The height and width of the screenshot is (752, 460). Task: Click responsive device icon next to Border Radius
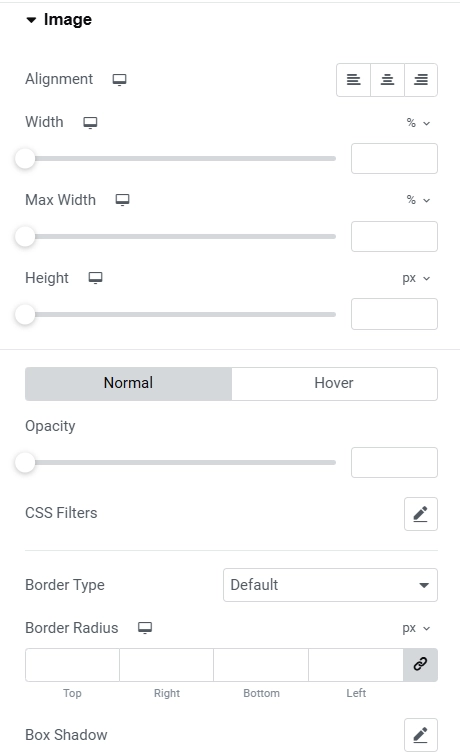click(x=145, y=628)
